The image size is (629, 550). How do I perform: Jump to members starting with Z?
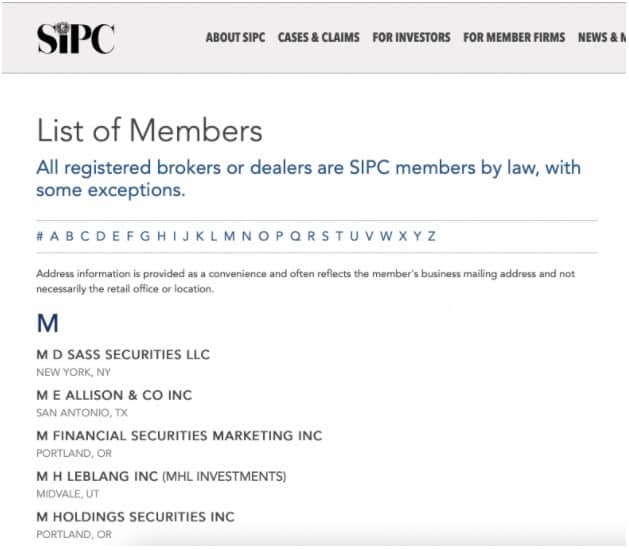[x=432, y=236]
